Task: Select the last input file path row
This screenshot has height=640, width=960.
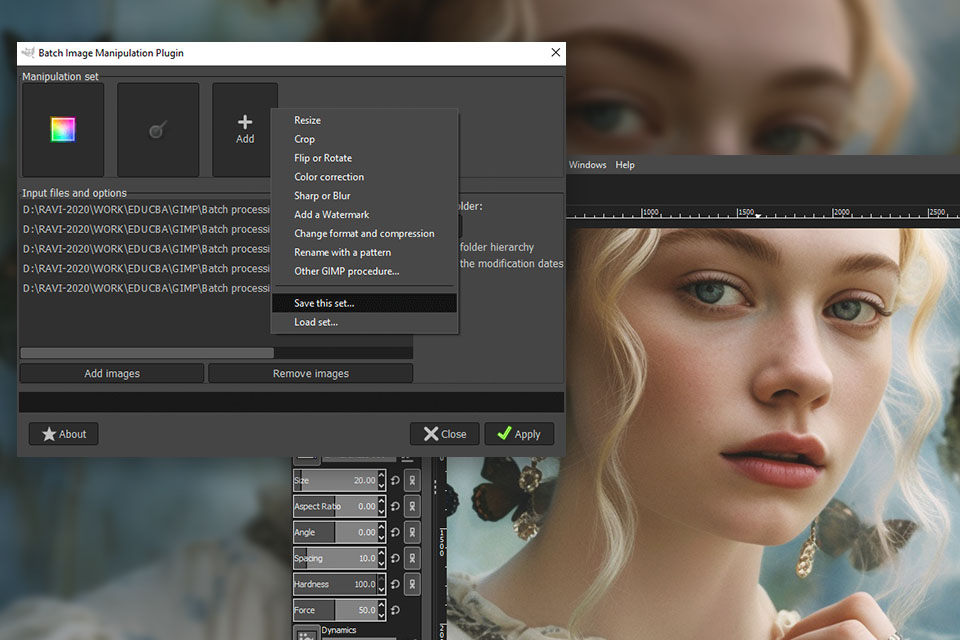Action: pyautogui.click(x=146, y=288)
